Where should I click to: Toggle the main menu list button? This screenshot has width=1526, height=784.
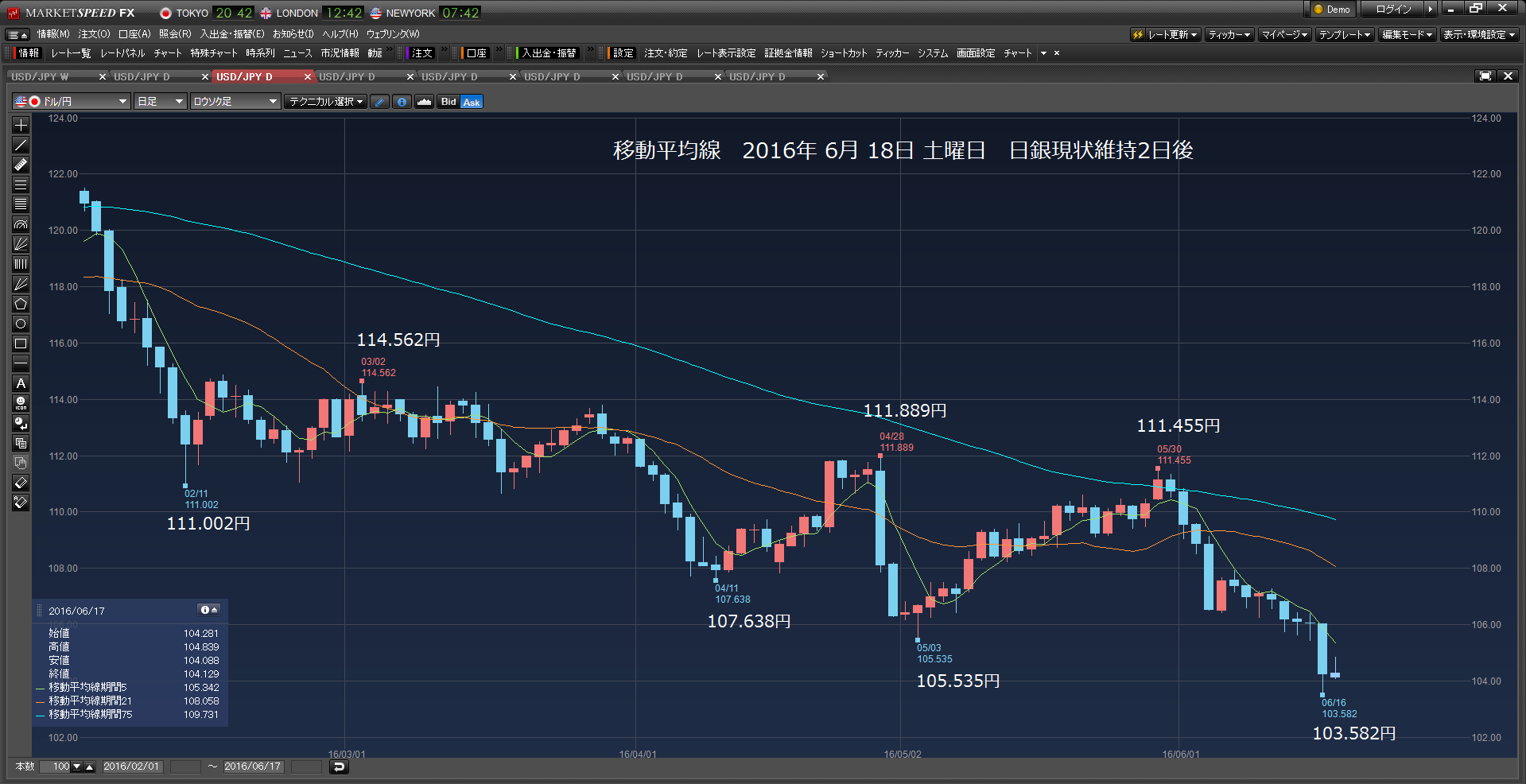tap(17, 34)
